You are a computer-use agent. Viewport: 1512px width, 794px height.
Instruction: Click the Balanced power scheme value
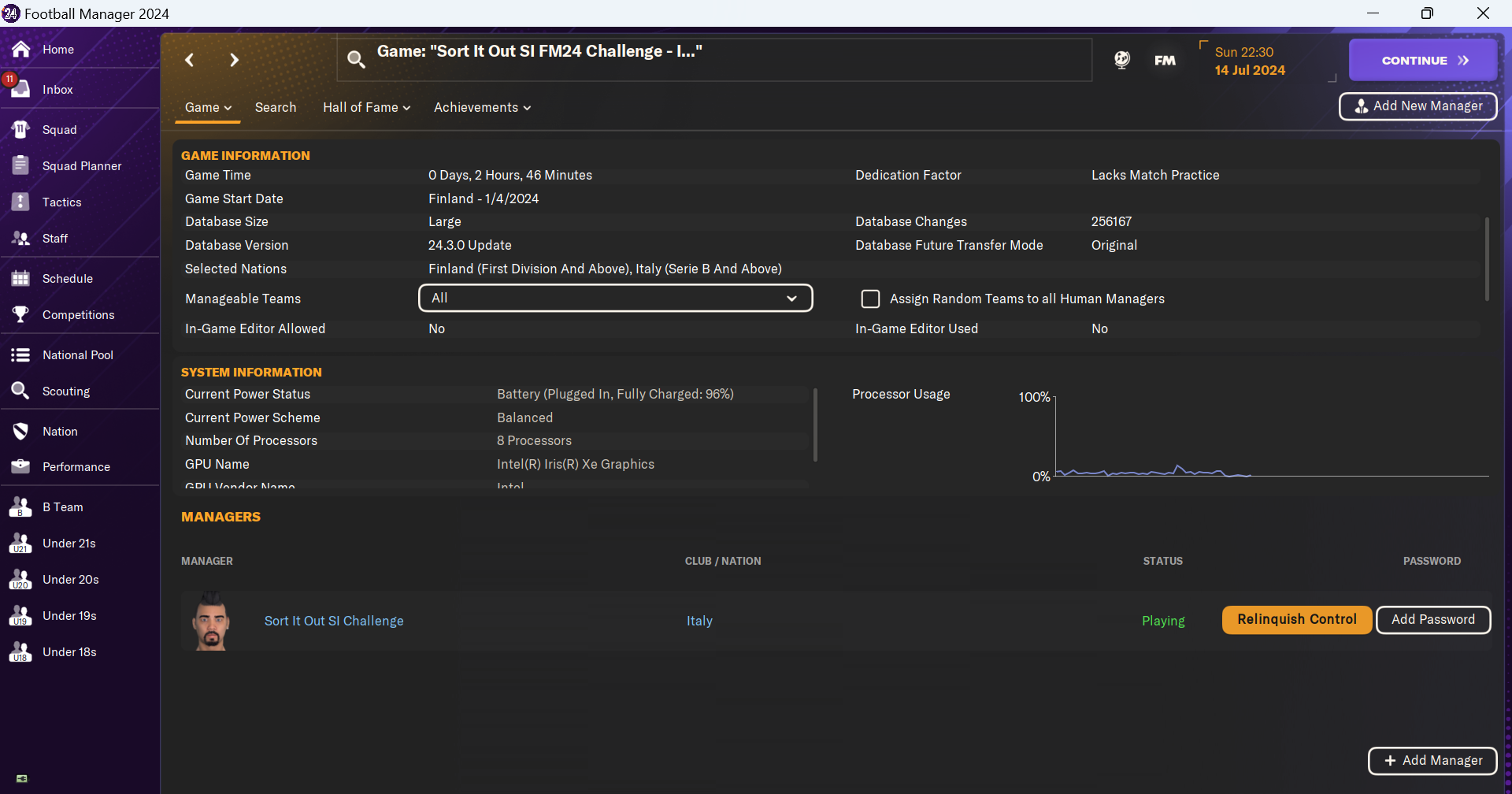point(524,417)
